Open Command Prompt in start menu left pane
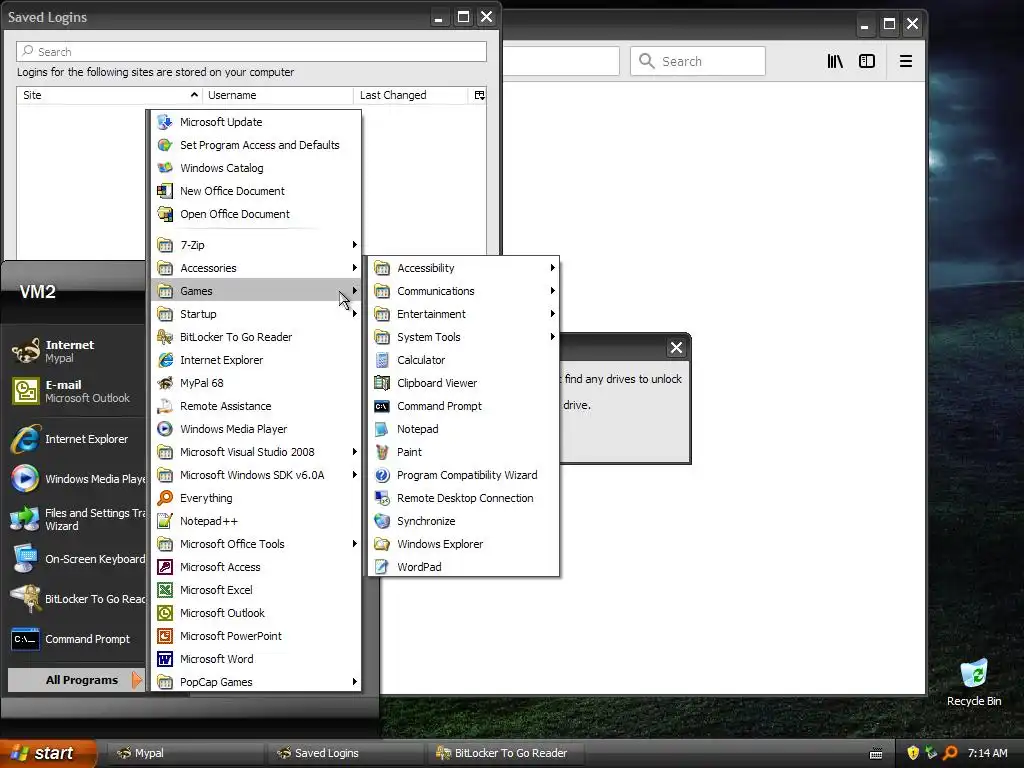The height and width of the screenshot is (768, 1024). pos(75,639)
